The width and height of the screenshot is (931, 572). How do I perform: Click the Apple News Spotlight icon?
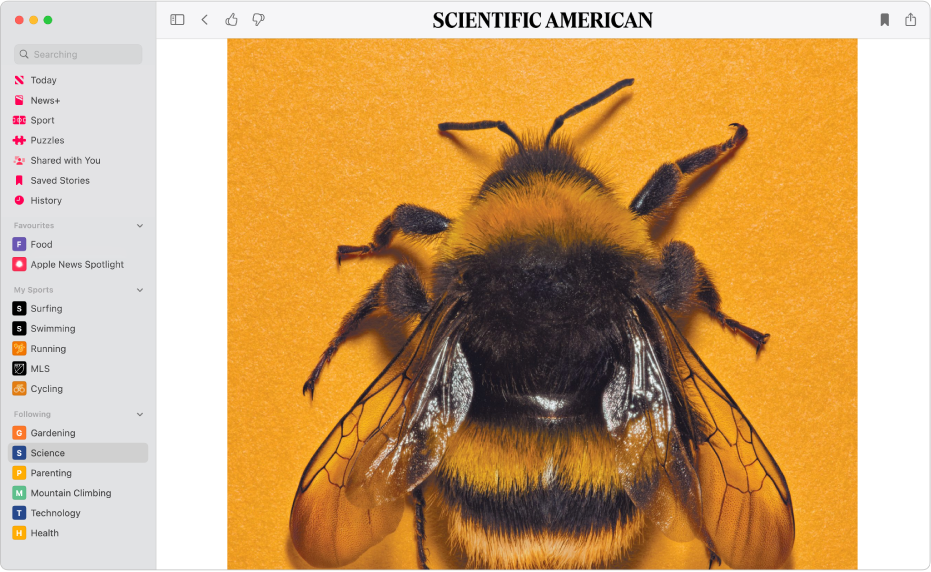click(19, 264)
